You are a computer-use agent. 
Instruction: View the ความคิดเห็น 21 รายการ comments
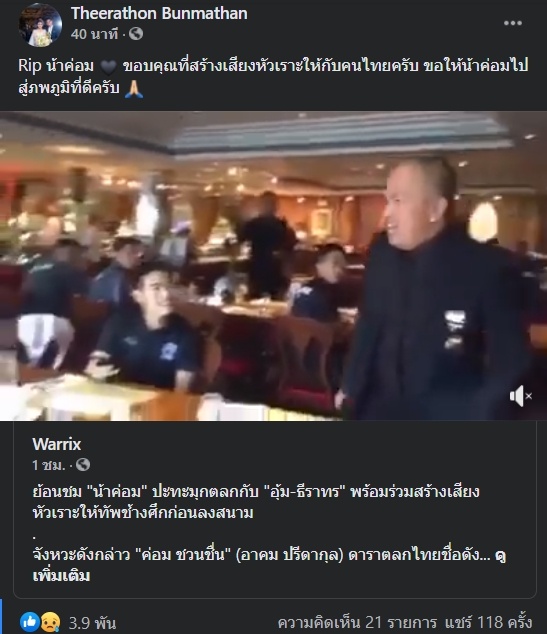(357, 622)
